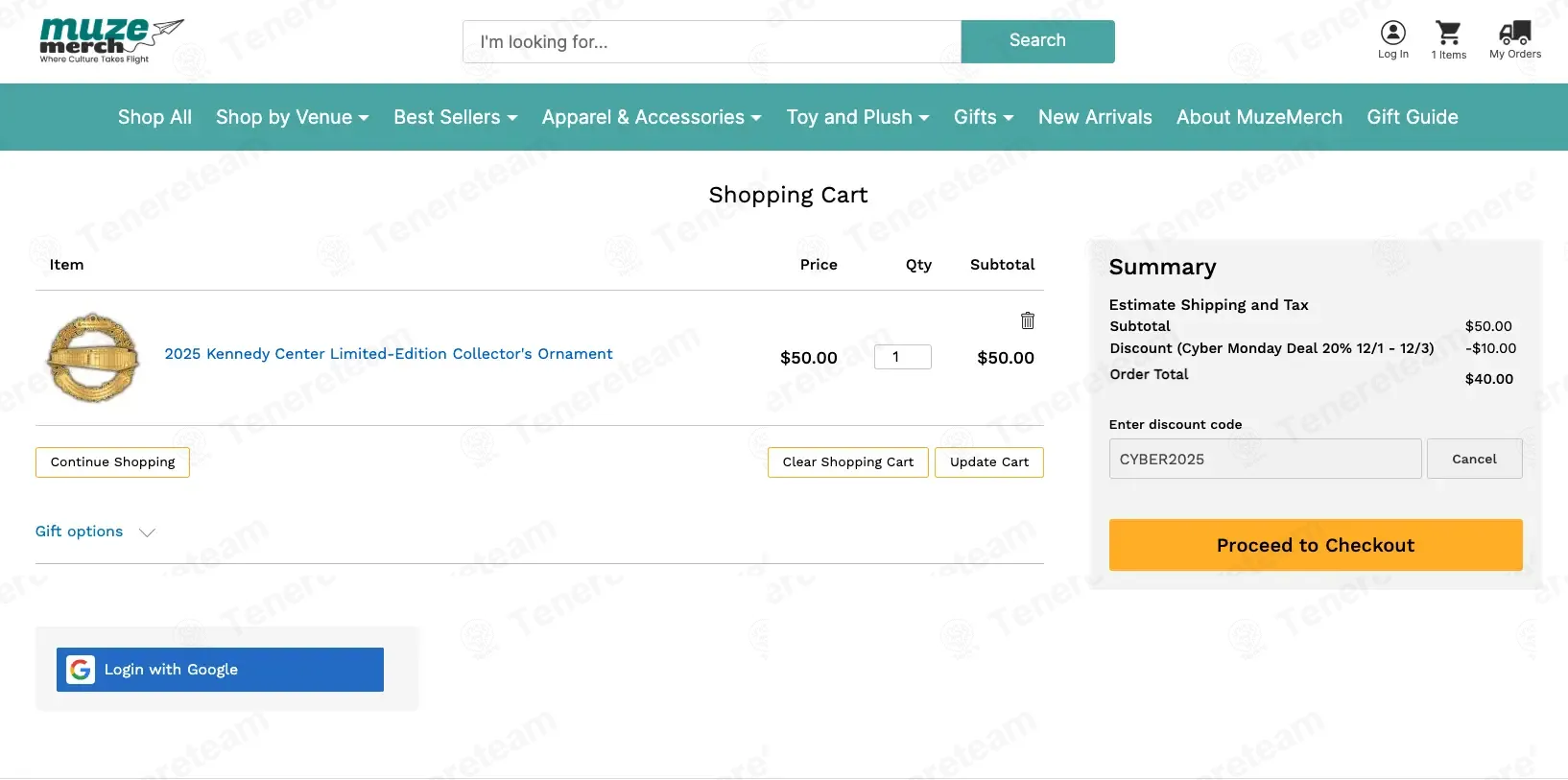Image resolution: width=1568 pixels, height=780 pixels.
Task: Expand Estimate Shipping and Tax
Action: (1208, 305)
